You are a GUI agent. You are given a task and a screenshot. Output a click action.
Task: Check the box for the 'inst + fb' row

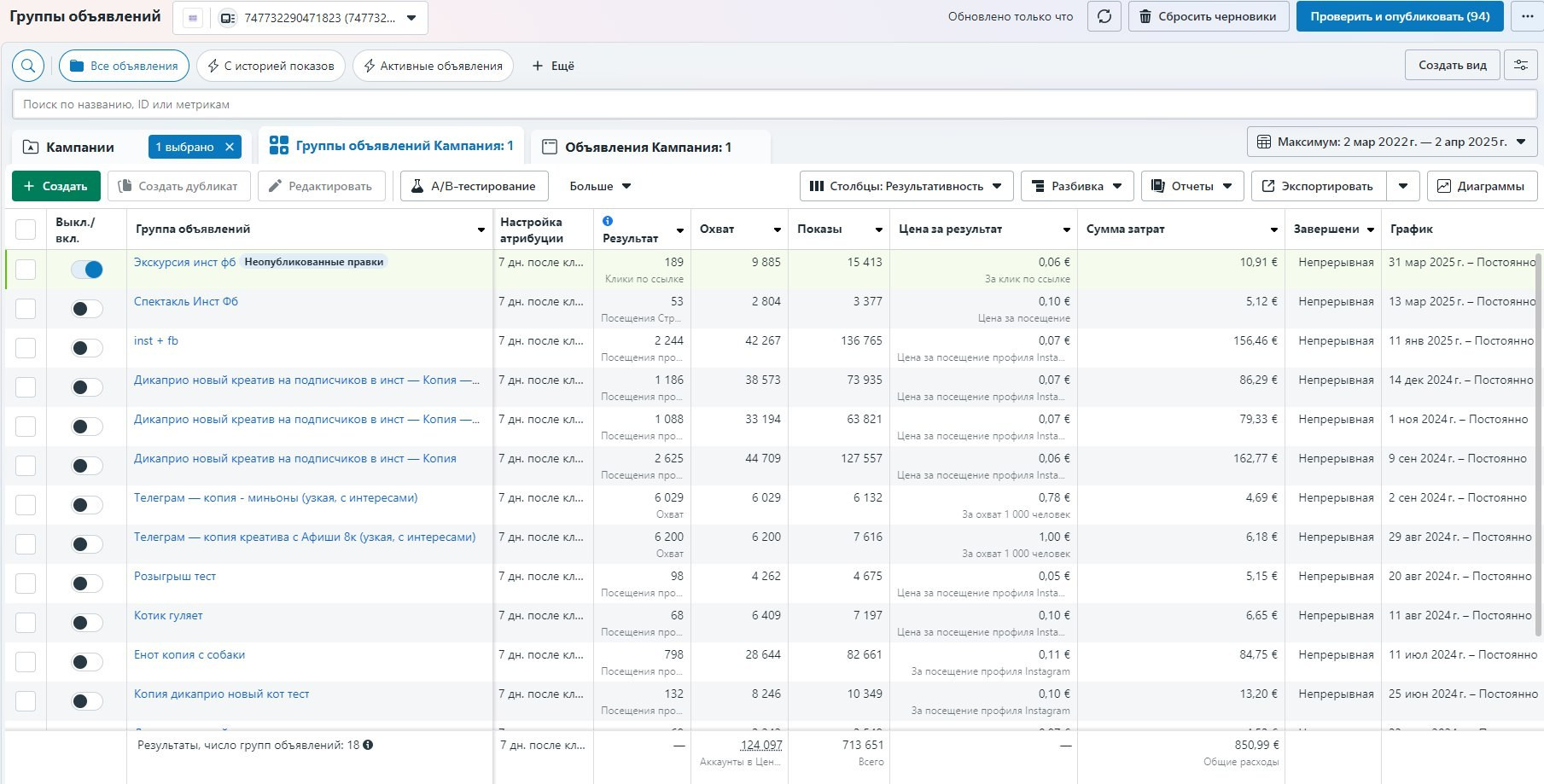point(26,348)
